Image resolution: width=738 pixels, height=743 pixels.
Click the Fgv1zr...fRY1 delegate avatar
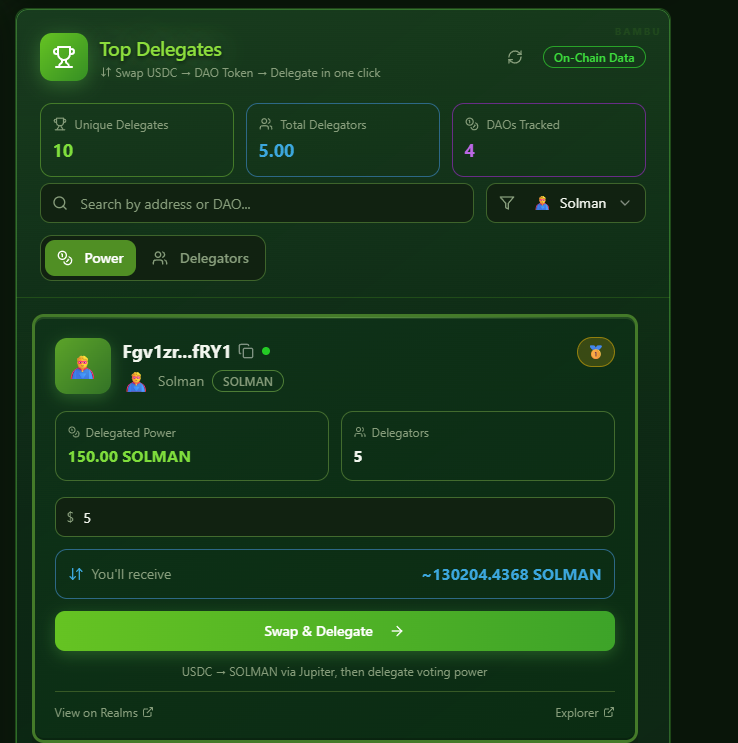coord(83,366)
